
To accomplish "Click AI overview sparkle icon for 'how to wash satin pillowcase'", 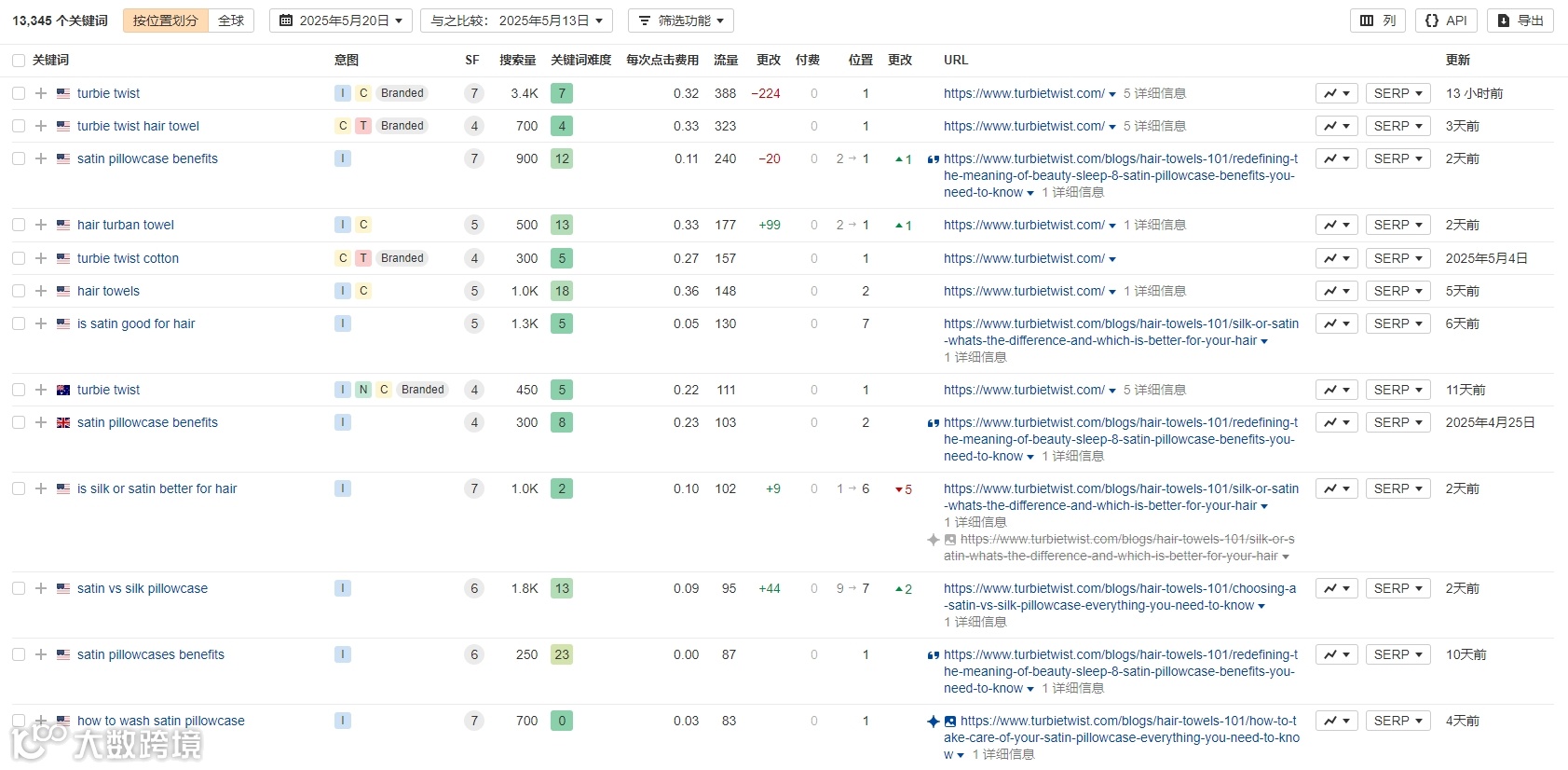I will [934, 721].
